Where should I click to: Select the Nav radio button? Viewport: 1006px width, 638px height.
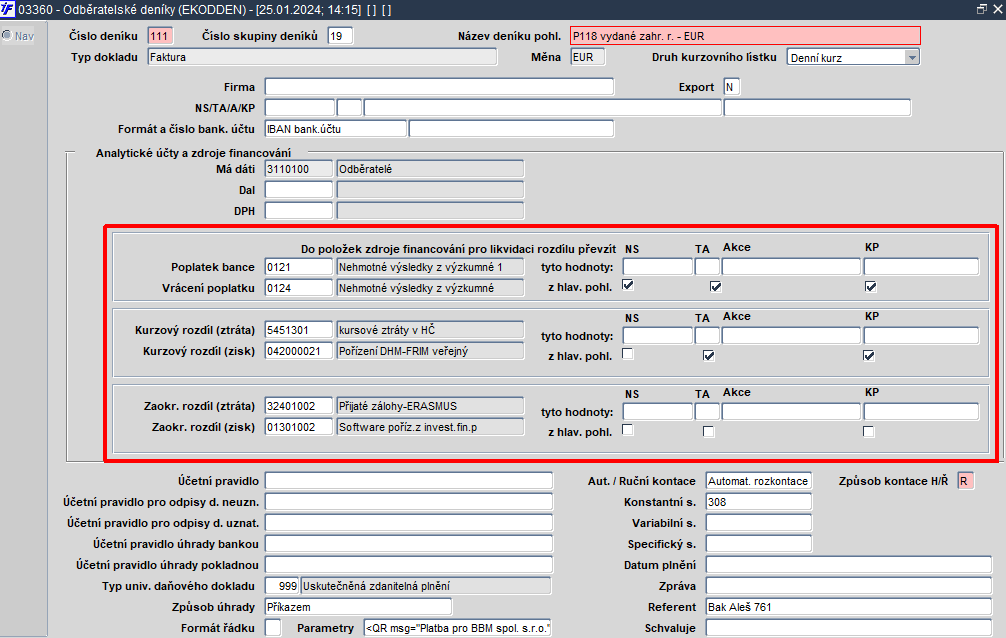click(x=6, y=35)
